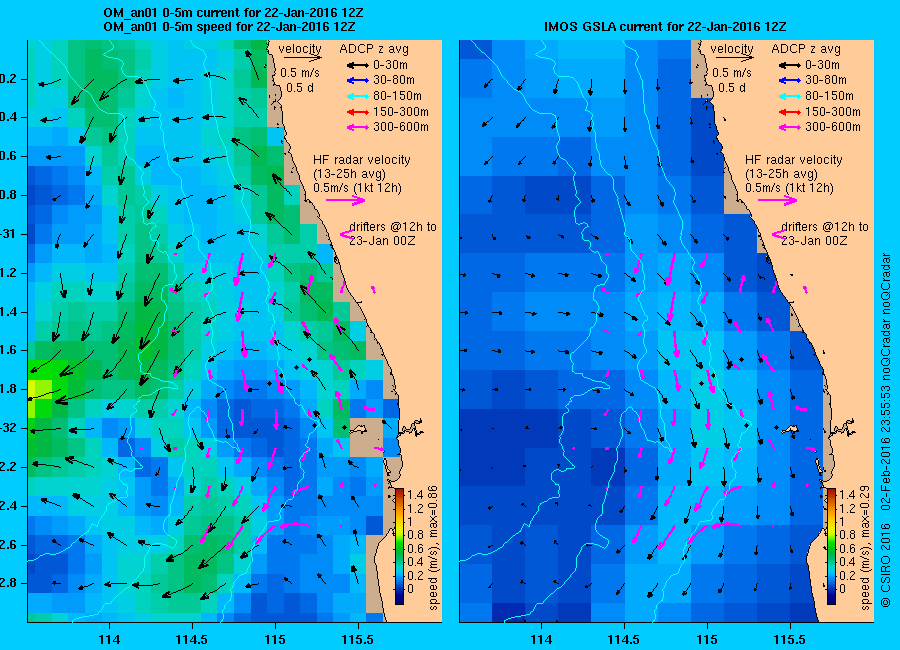
Task: Click the small drifters arrow marker in left panel
Action: 346,234
